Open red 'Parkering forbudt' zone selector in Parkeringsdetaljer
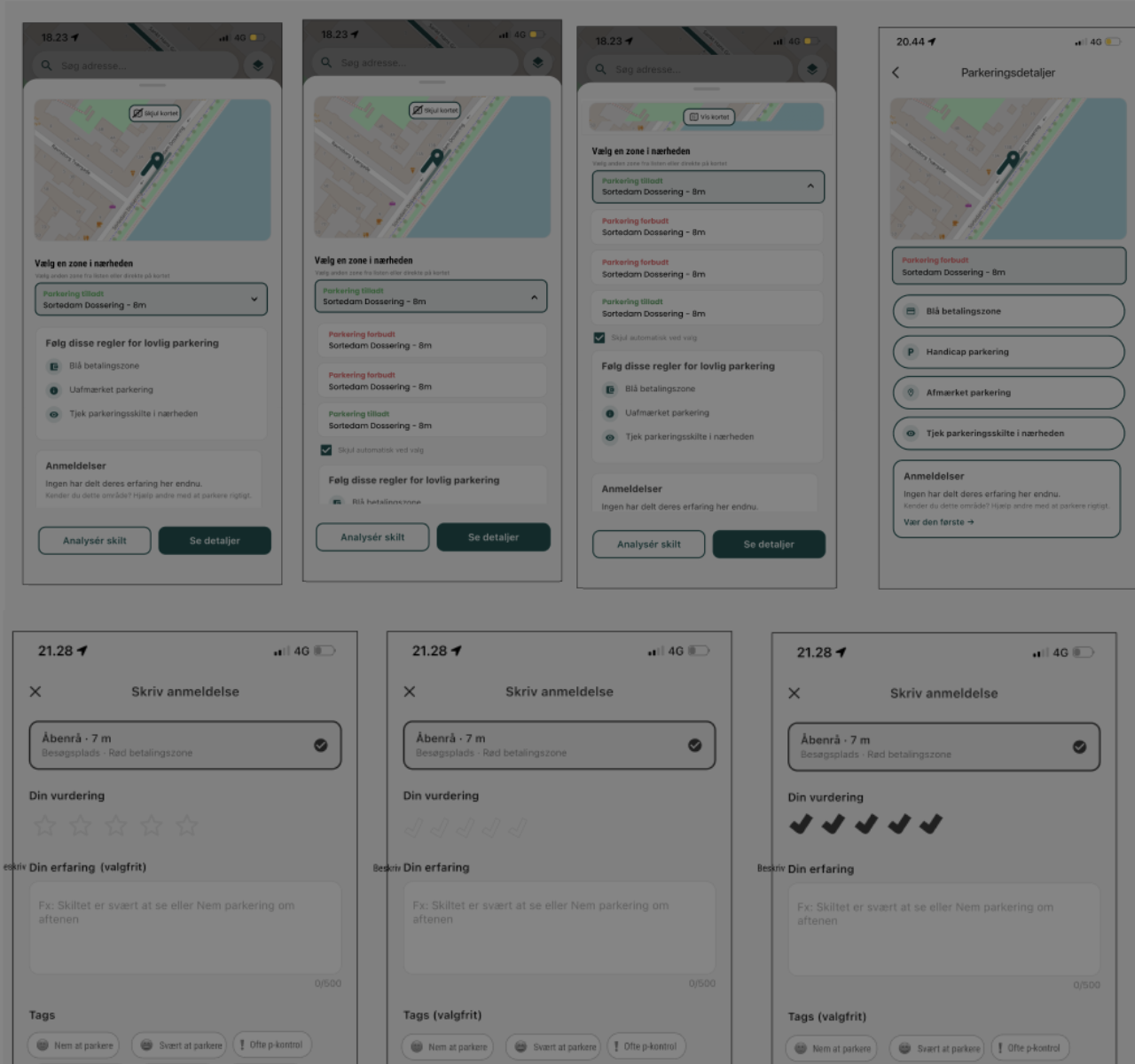The height and width of the screenshot is (1064, 1135). (x=1008, y=266)
